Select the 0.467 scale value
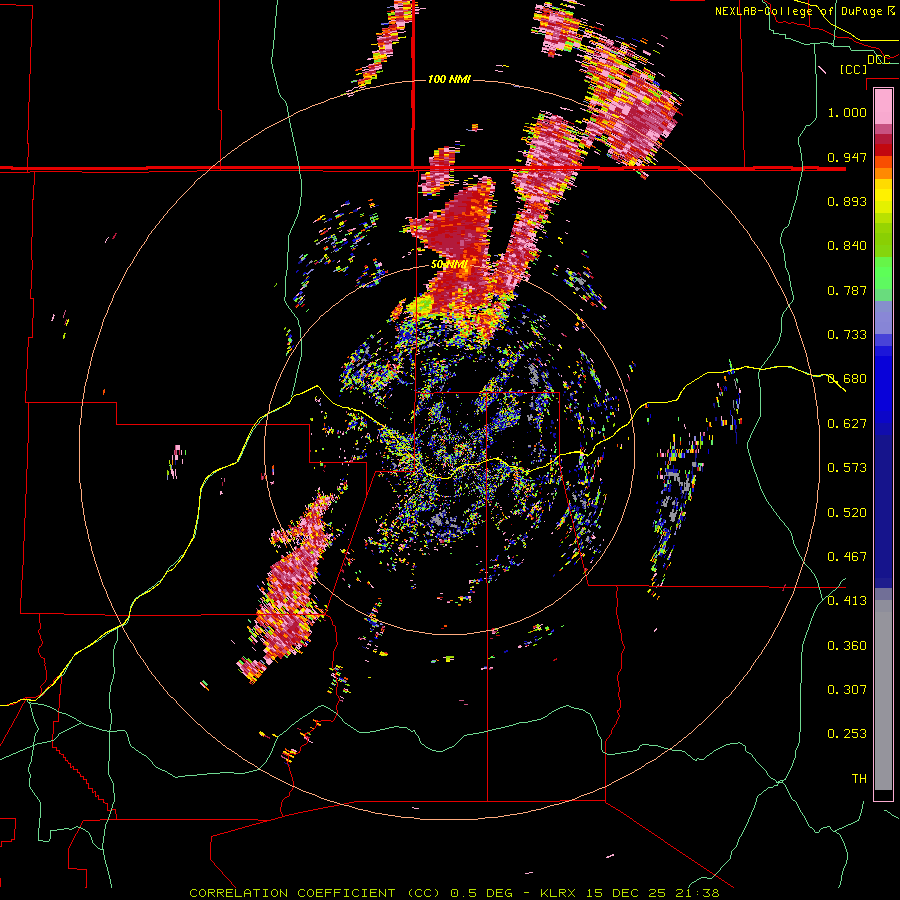 (x=847, y=557)
